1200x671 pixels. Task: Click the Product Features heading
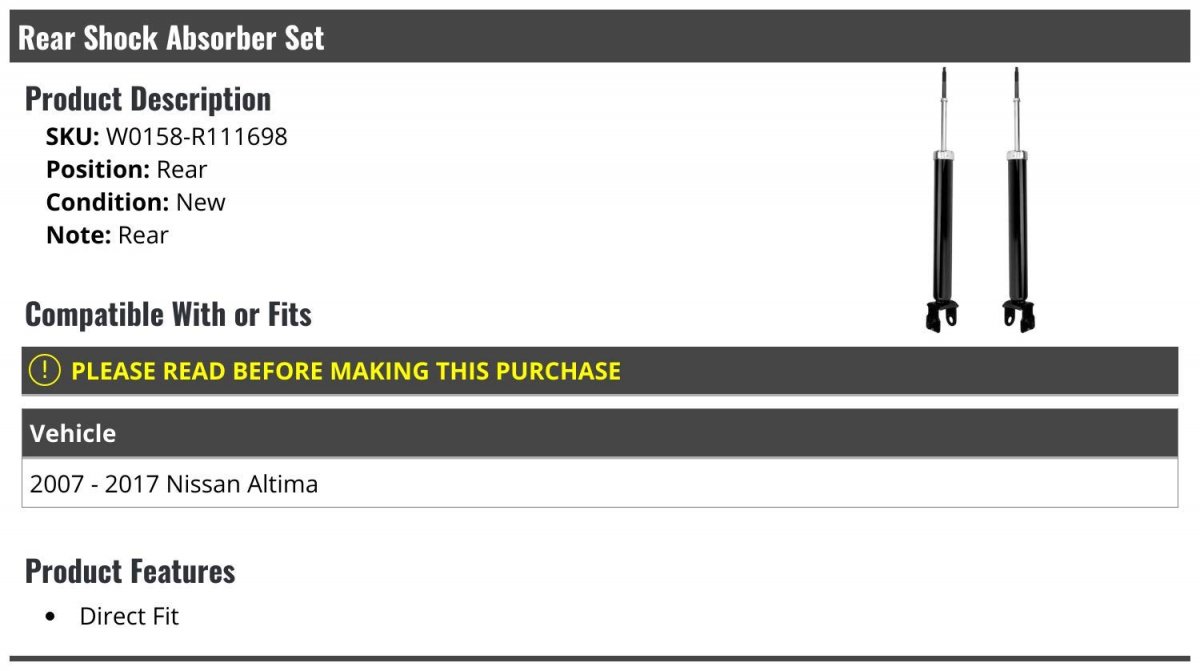tap(130, 571)
